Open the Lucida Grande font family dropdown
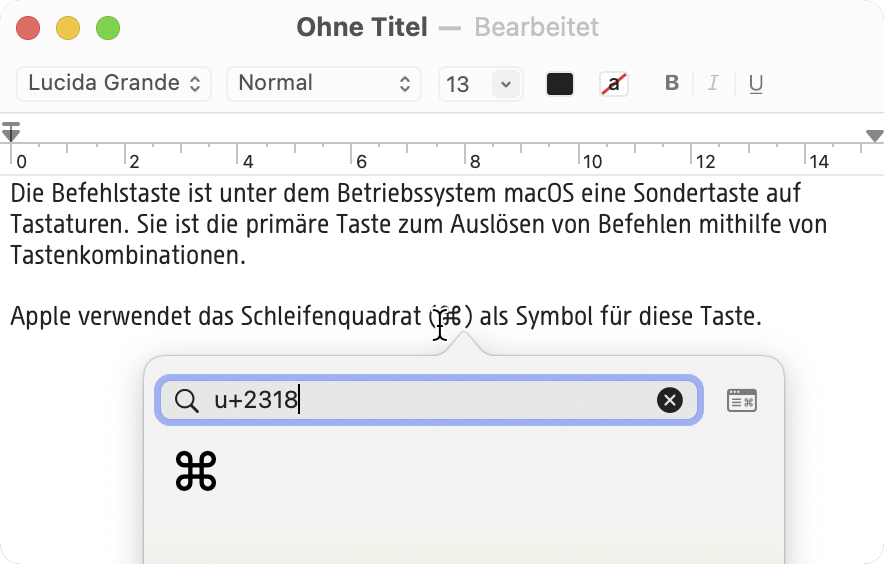 coord(114,84)
